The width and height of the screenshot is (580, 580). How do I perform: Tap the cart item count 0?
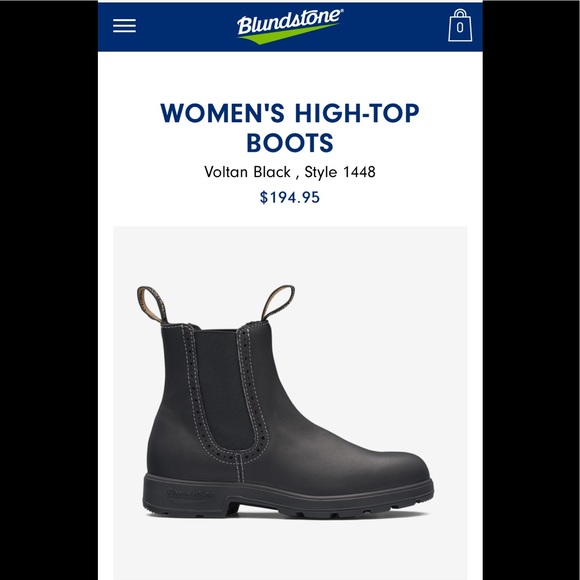pyautogui.click(x=460, y=28)
